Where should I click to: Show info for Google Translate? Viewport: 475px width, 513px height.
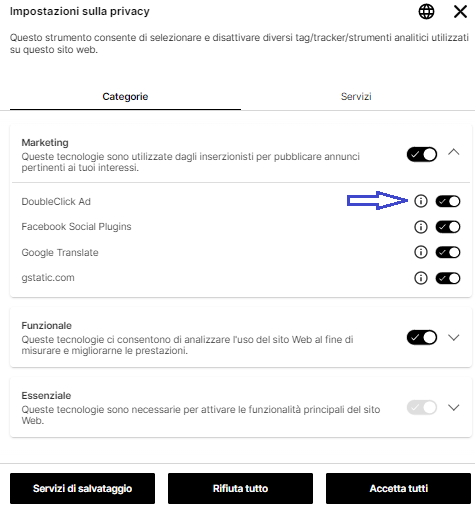421,252
